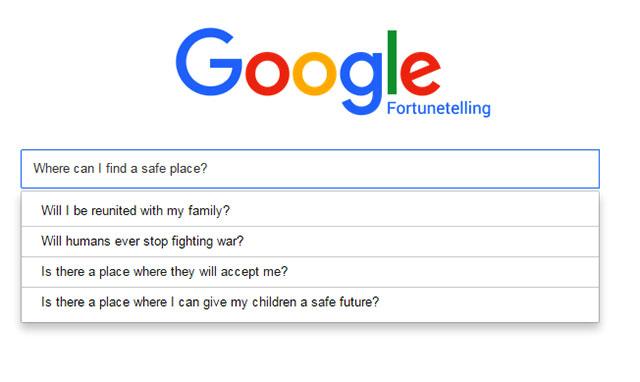Select suggestion "Will I be reunited with my family?"
The image size is (640, 382).
pyautogui.click(x=310, y=211)
